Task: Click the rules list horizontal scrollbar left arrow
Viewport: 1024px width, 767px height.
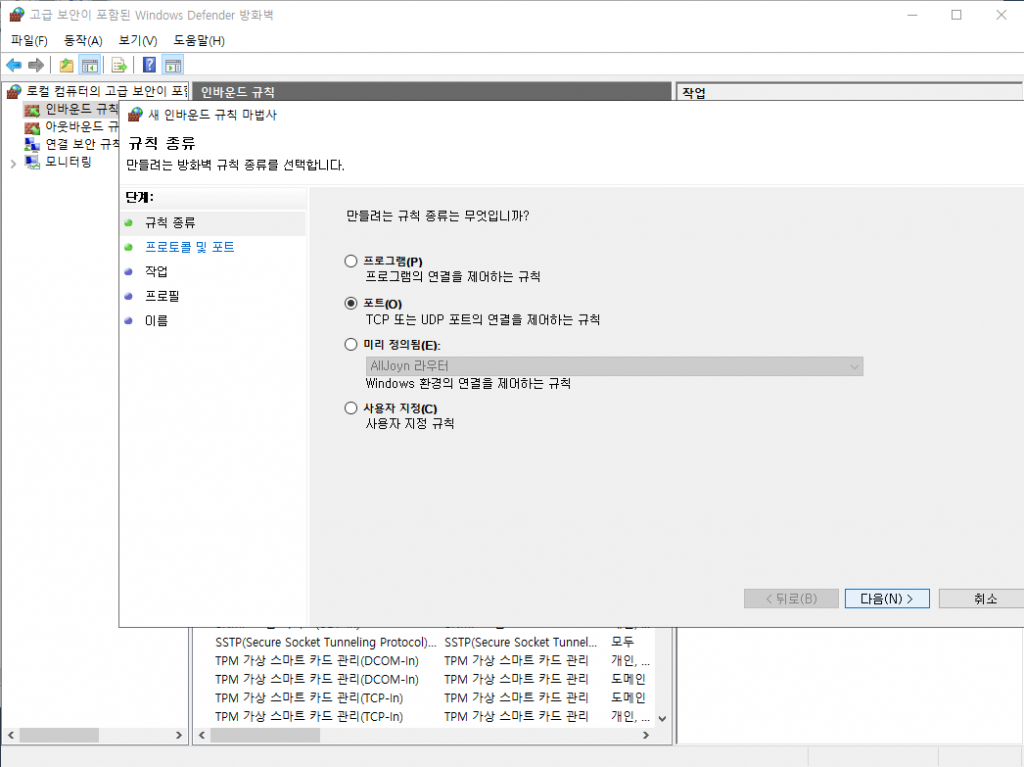Action: tap(202, 735)
